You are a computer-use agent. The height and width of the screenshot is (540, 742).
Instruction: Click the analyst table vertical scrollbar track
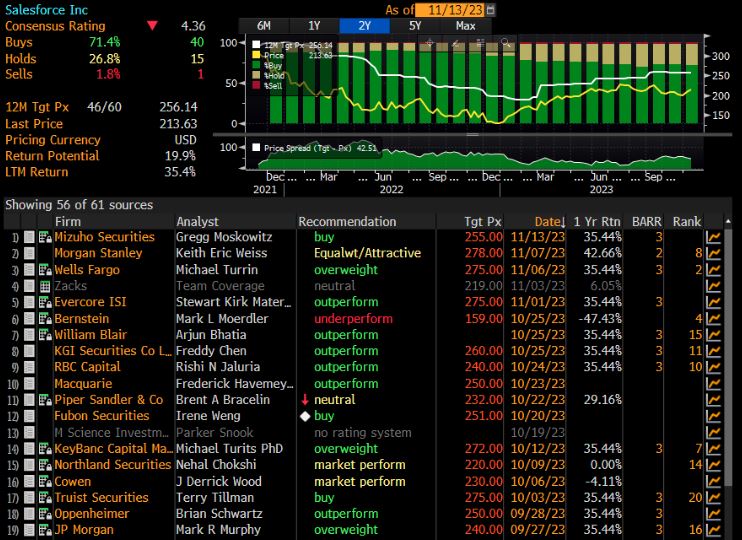(728, 383)
